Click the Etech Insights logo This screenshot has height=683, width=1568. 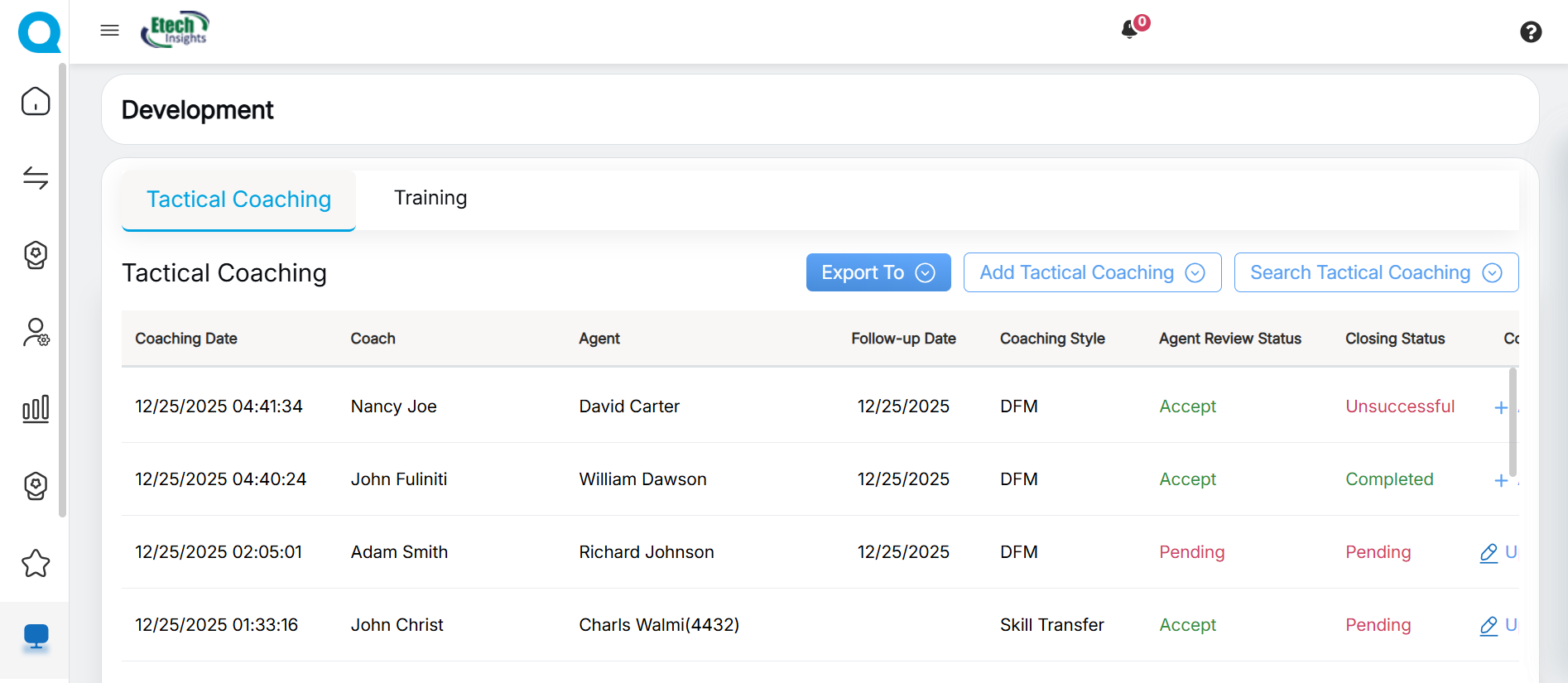(175, 30)
